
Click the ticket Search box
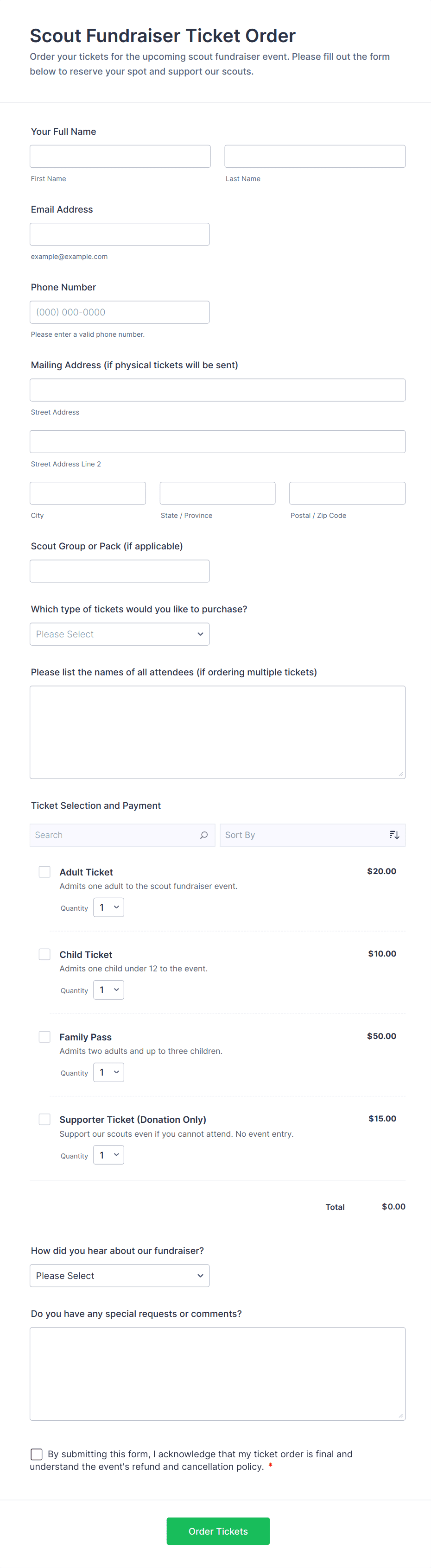pos(116,835)
